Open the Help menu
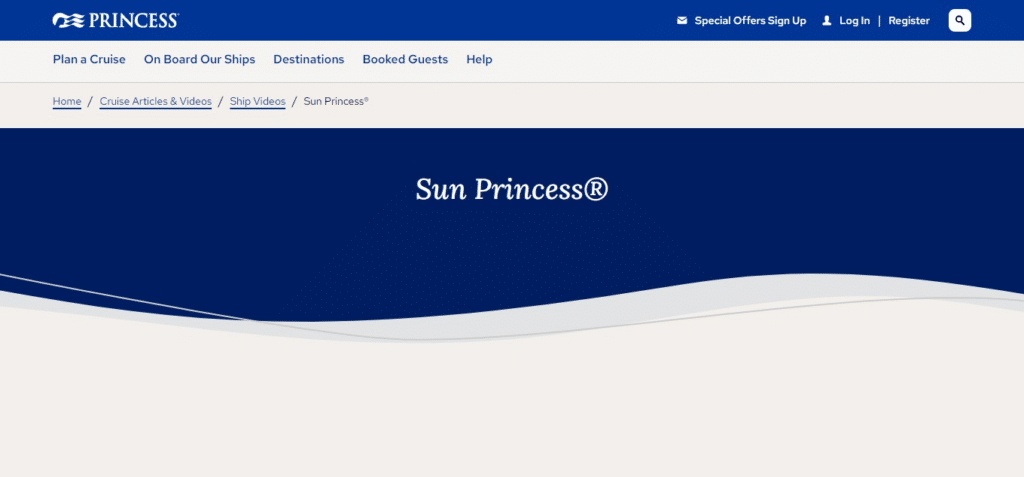The width and height of the screenshot is (1024, 477). click(479, 59)
